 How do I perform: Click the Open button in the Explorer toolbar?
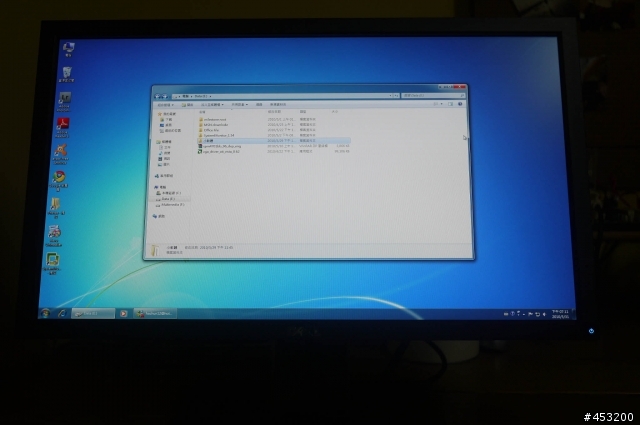coord(187,105)
